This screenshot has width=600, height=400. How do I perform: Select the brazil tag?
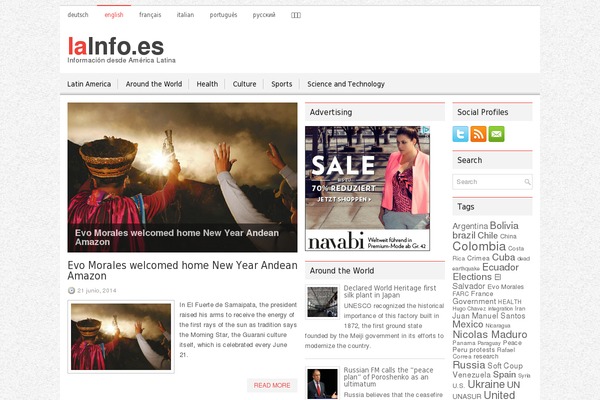coord(464,235)
